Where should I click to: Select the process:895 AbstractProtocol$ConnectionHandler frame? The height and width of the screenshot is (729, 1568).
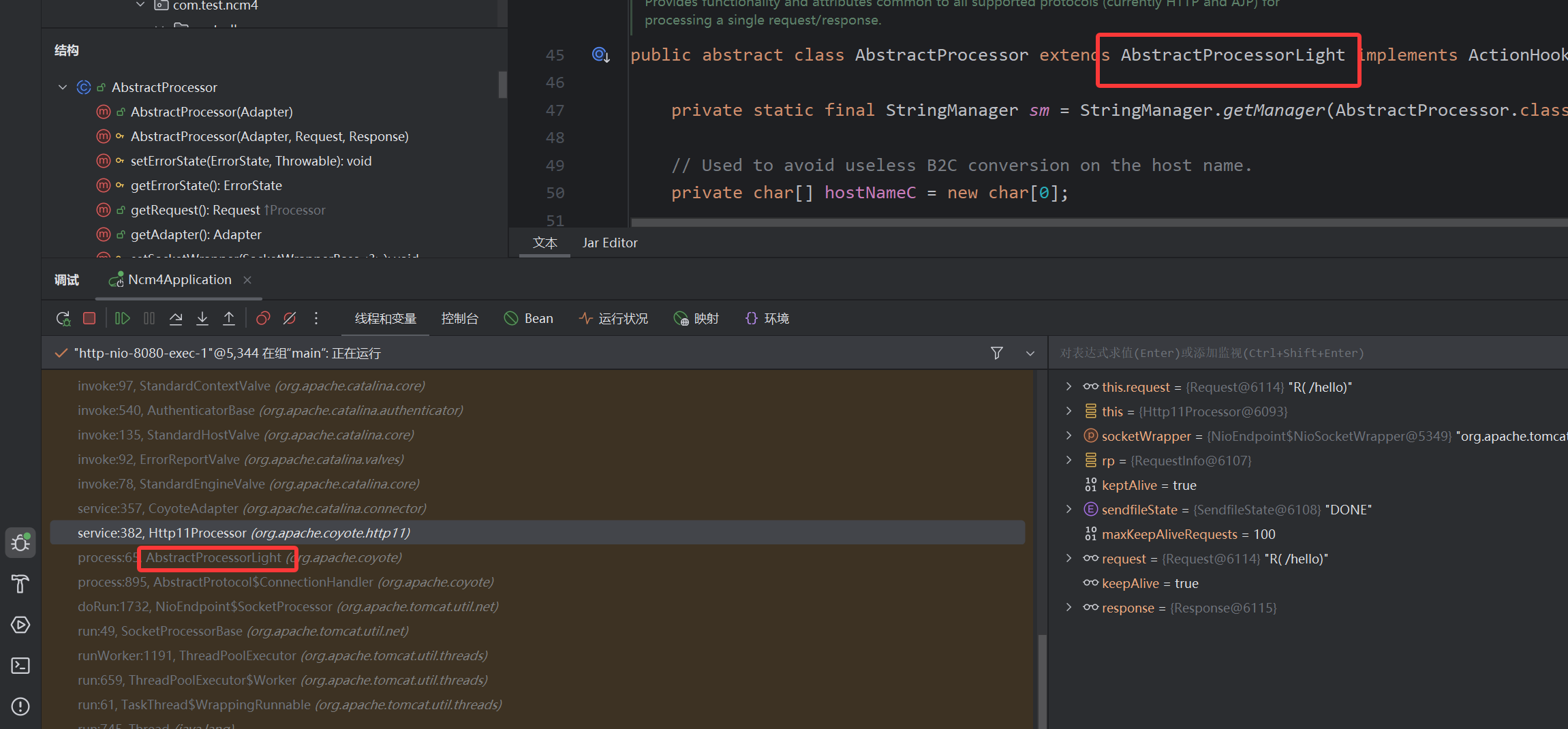pos(285,582)
